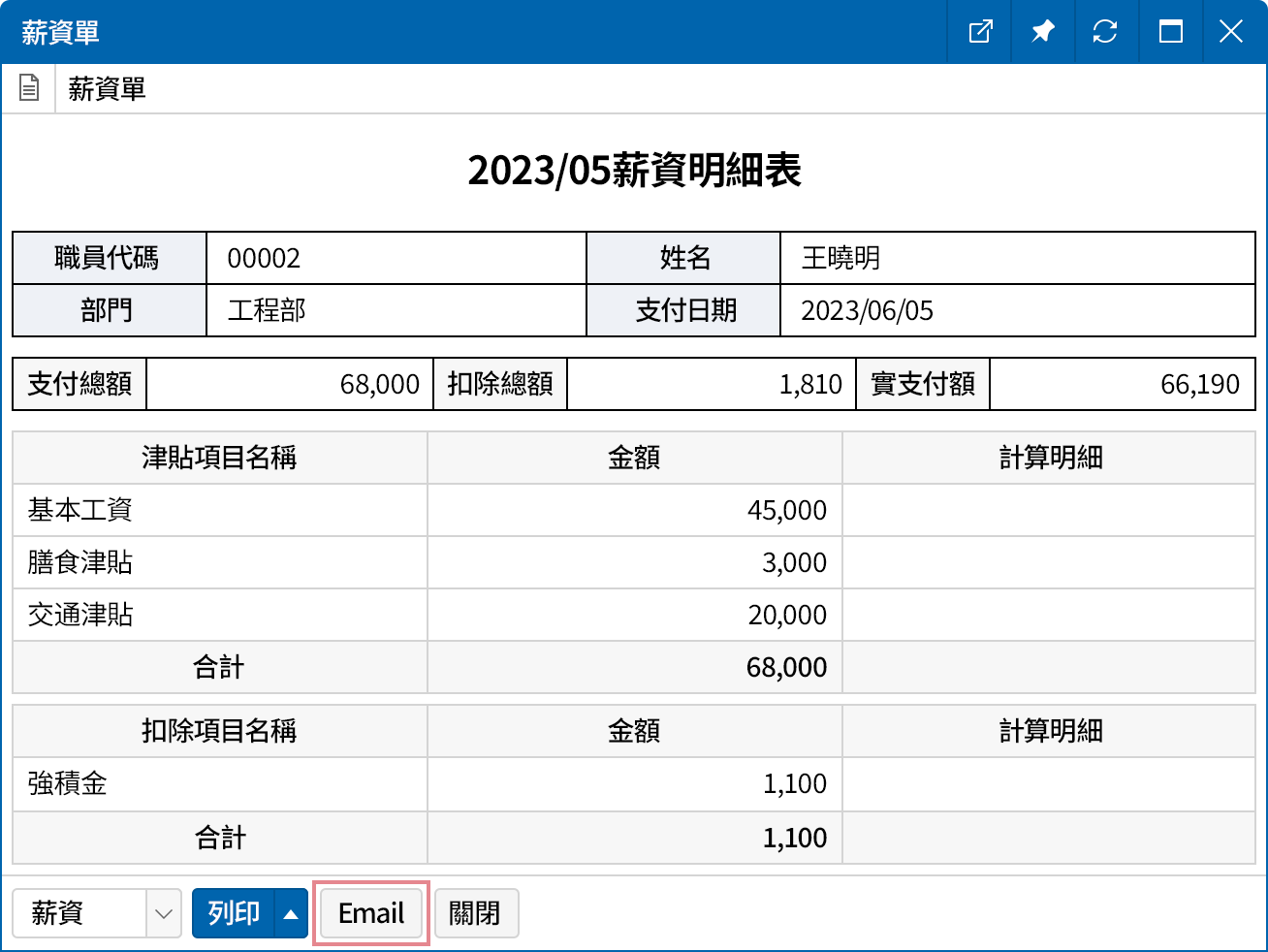1268x952 pixels.
Task: Click the 2023/05薪資明細表 title
Action: tap(634, 172)
